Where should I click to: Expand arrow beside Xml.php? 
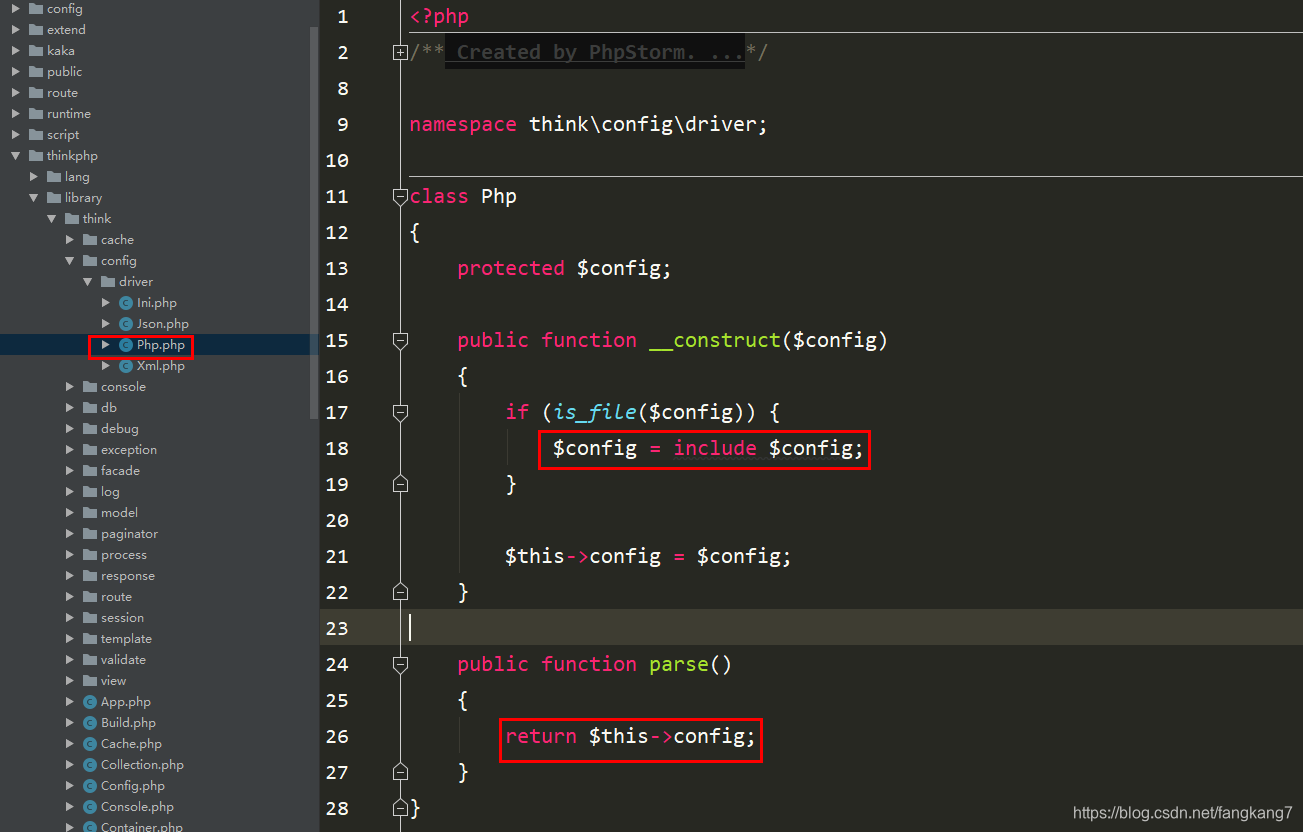[x=106, y=366]
